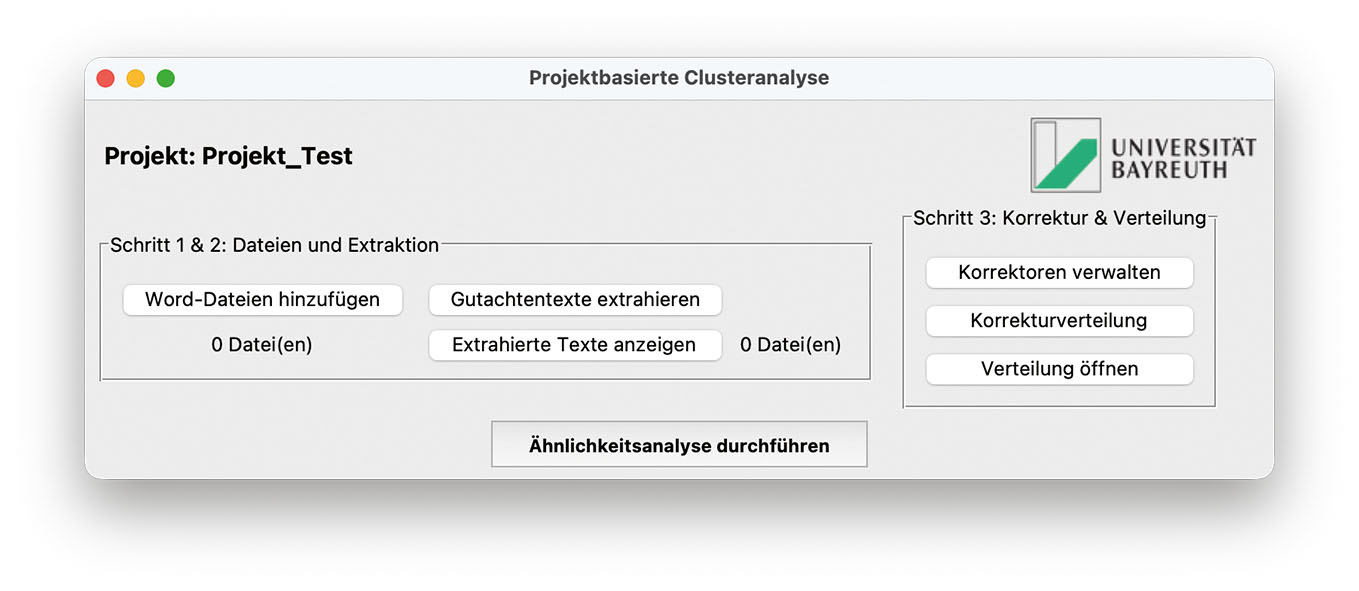Run Ähnlichkeitsanalyse durchführen
Image resolution: width=1359 pixels, height=591 pixels.
(679, 445)
